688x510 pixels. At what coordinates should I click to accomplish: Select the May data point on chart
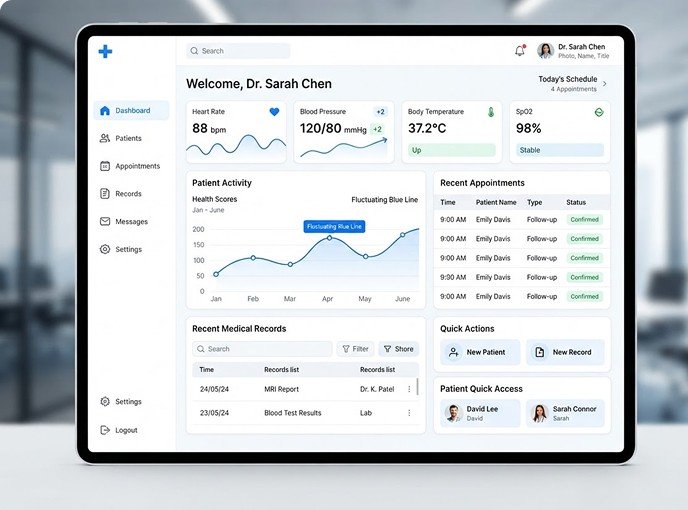click(x=366, y=256)
